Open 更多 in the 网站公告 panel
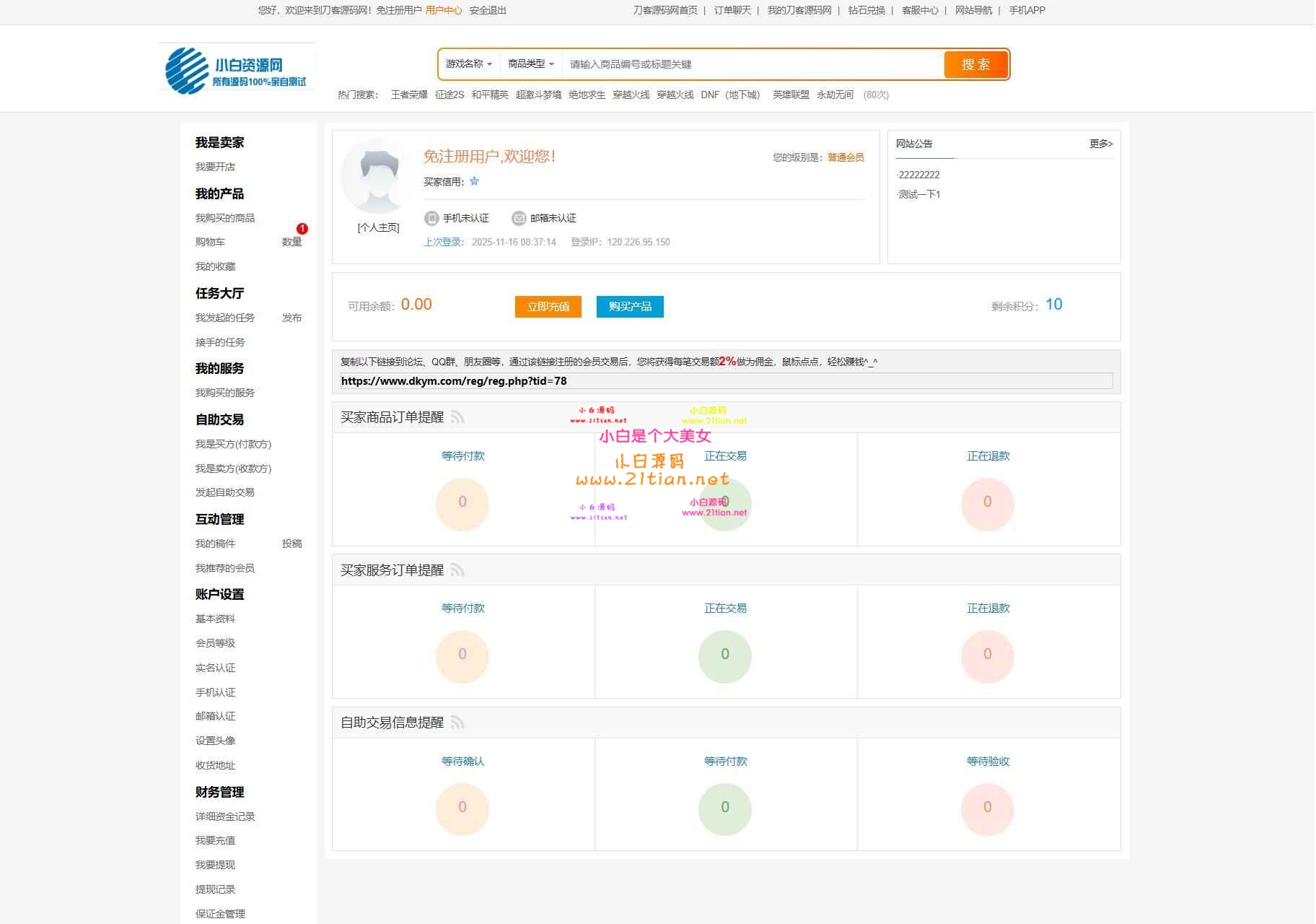The height and width of the screenshot is (924, 1316). [1100, 144]
